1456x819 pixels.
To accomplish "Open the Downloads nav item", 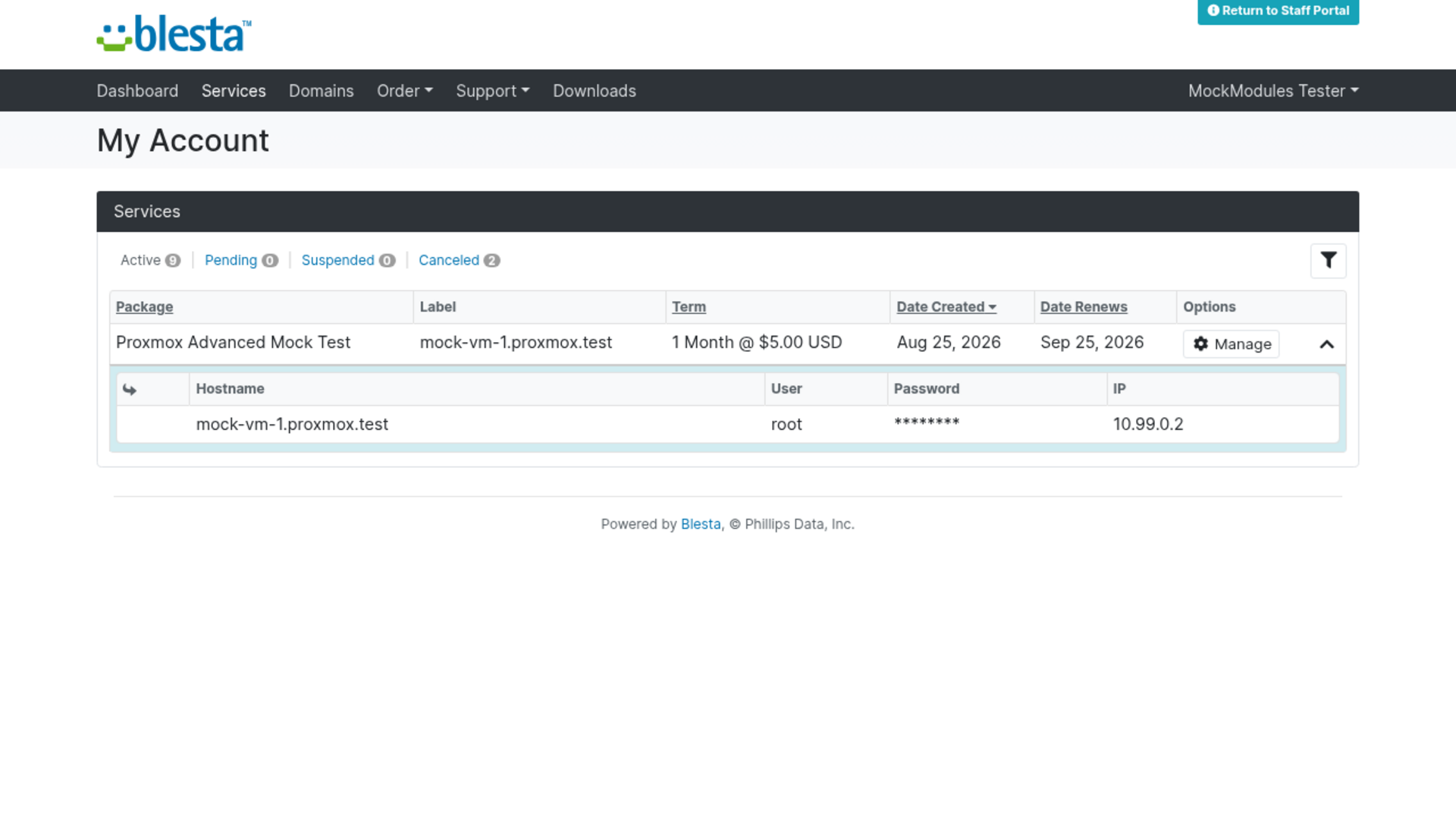I will tap(595, 91).
